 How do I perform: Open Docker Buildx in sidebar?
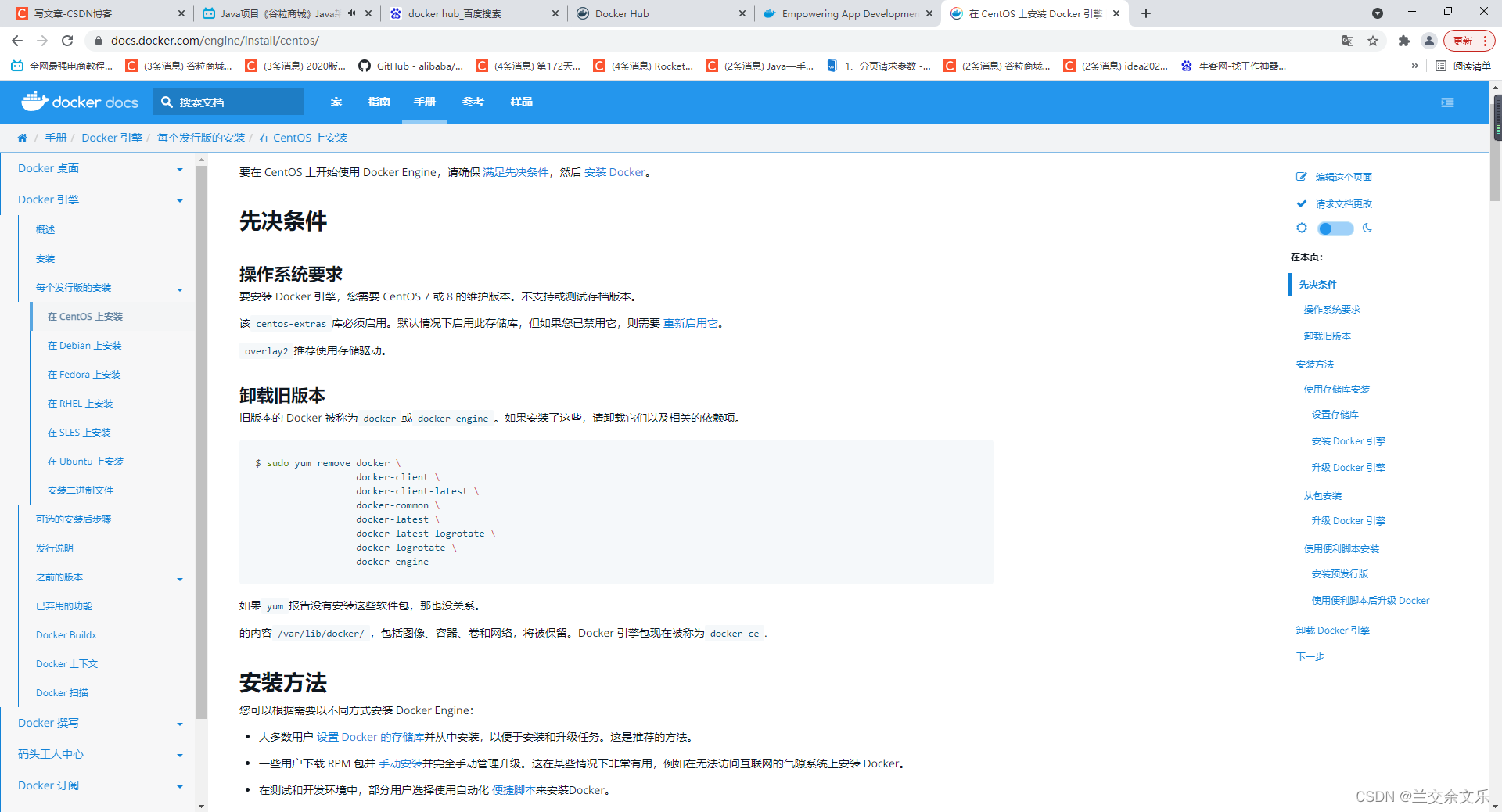66,635
